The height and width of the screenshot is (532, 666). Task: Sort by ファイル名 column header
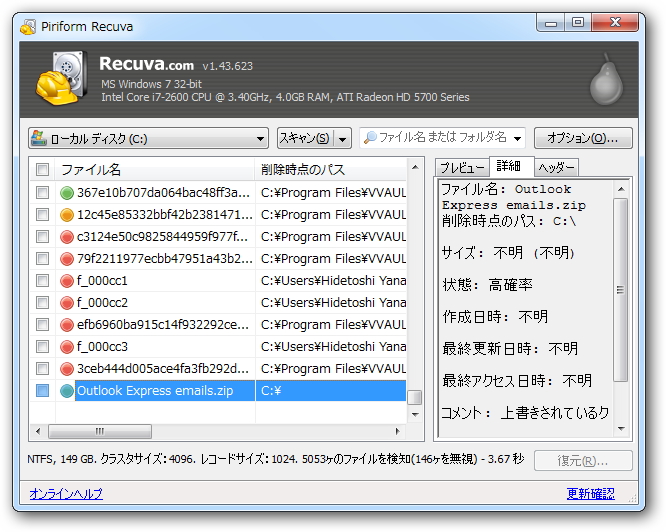coord(155,170)
